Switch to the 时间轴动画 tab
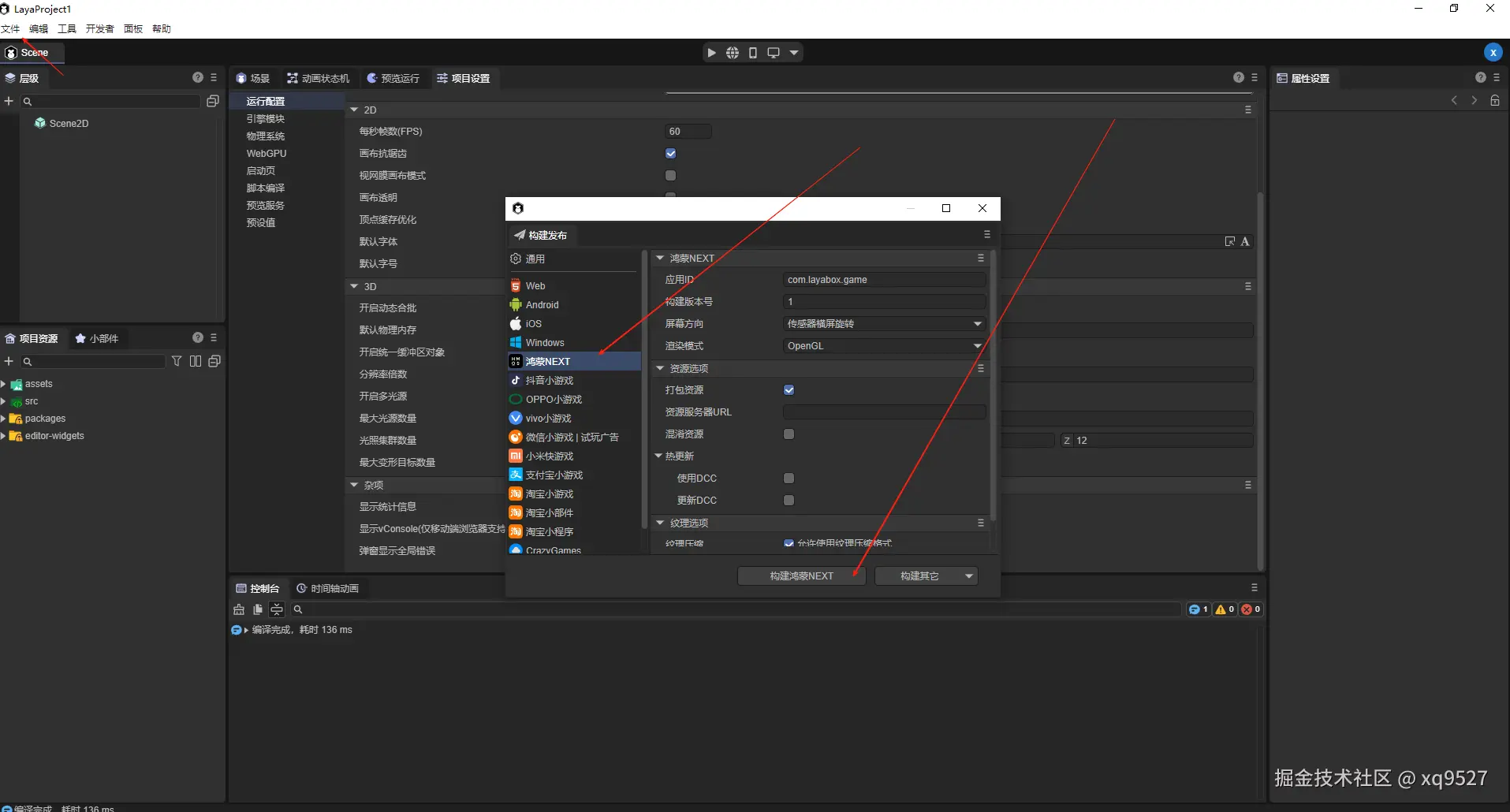 click(327, 588)
